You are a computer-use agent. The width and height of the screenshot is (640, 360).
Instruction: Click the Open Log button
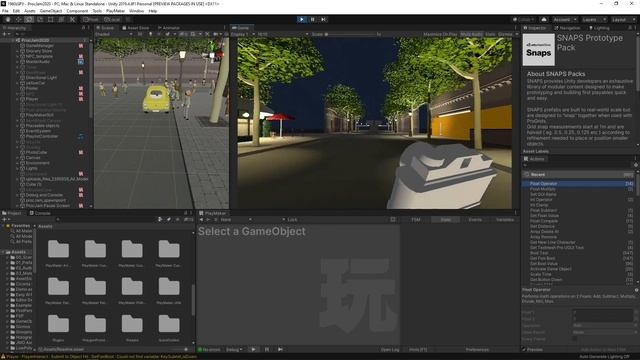pyautogui.click(x=390, y=349)
